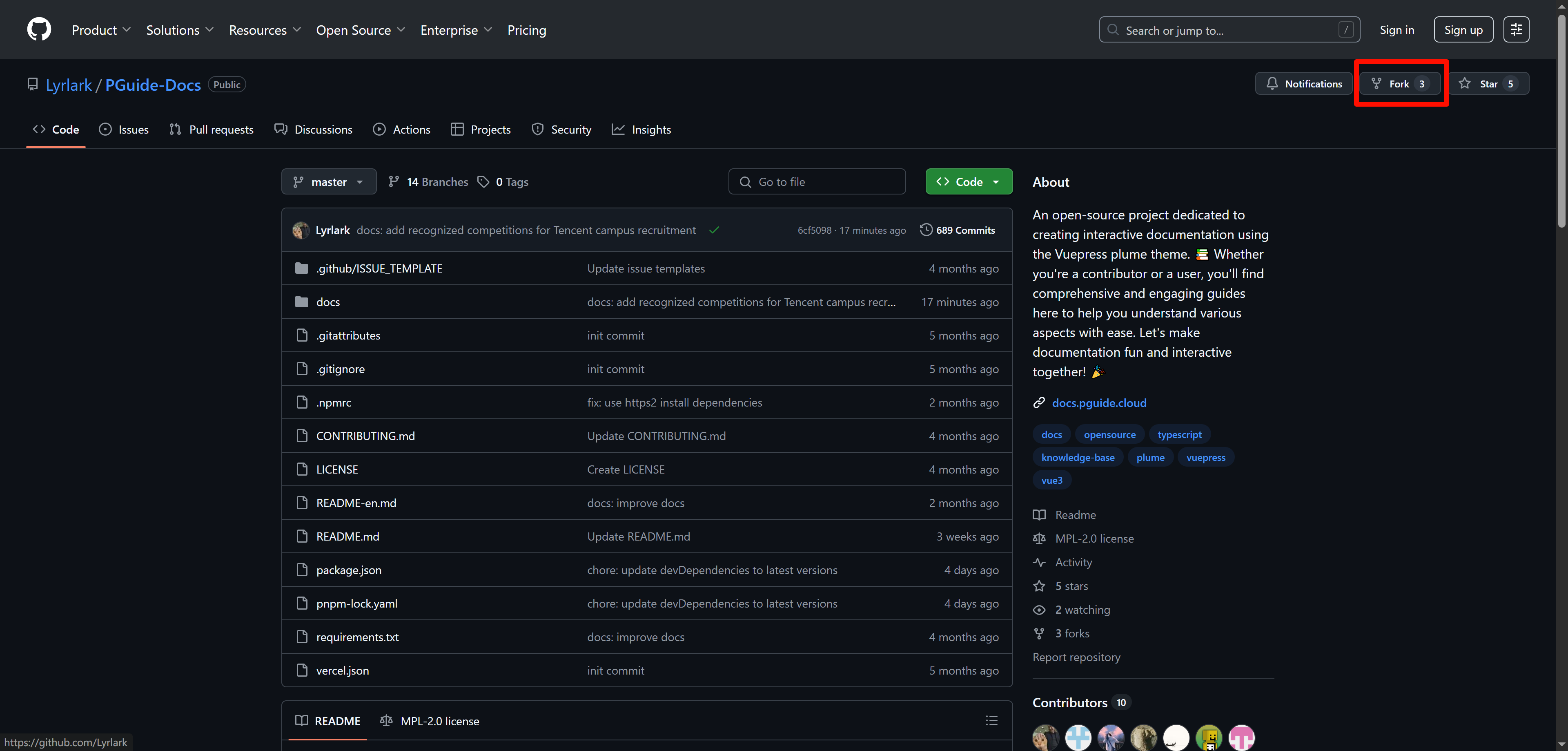The image size is (1568, 751).
Task: Switch to the Actions tab
Action: 402,129
